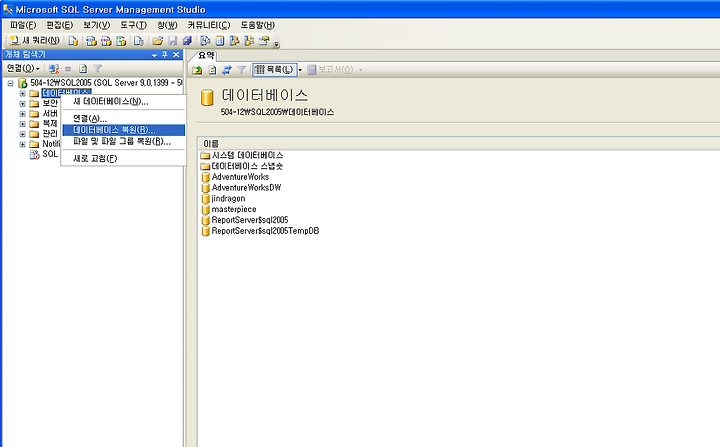720x447 pixels.
Task: Click the 보고서(O) report button
Action: pyautogui.click(x=331, y=70)
